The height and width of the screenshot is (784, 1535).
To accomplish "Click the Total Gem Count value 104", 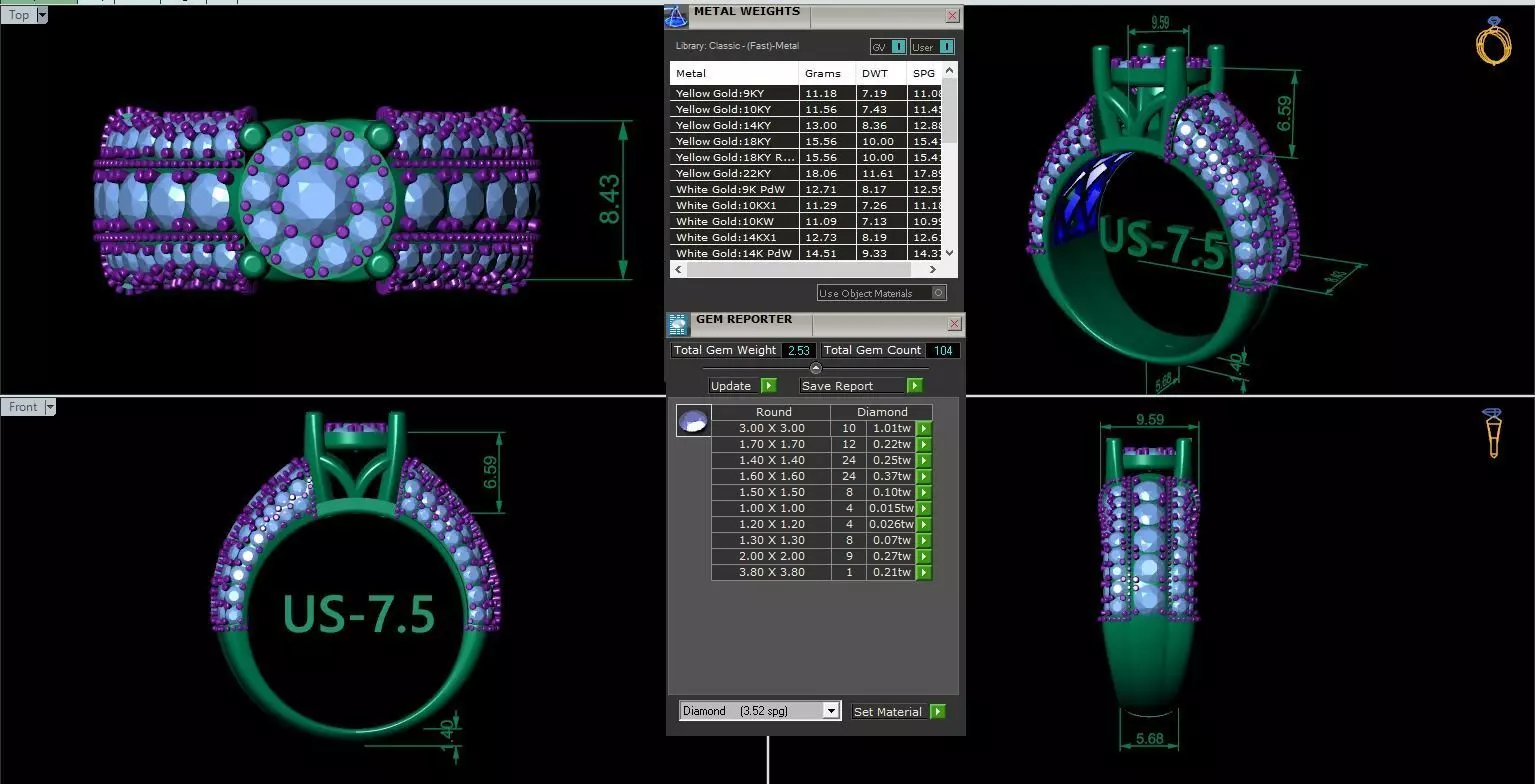I will 942,350.
